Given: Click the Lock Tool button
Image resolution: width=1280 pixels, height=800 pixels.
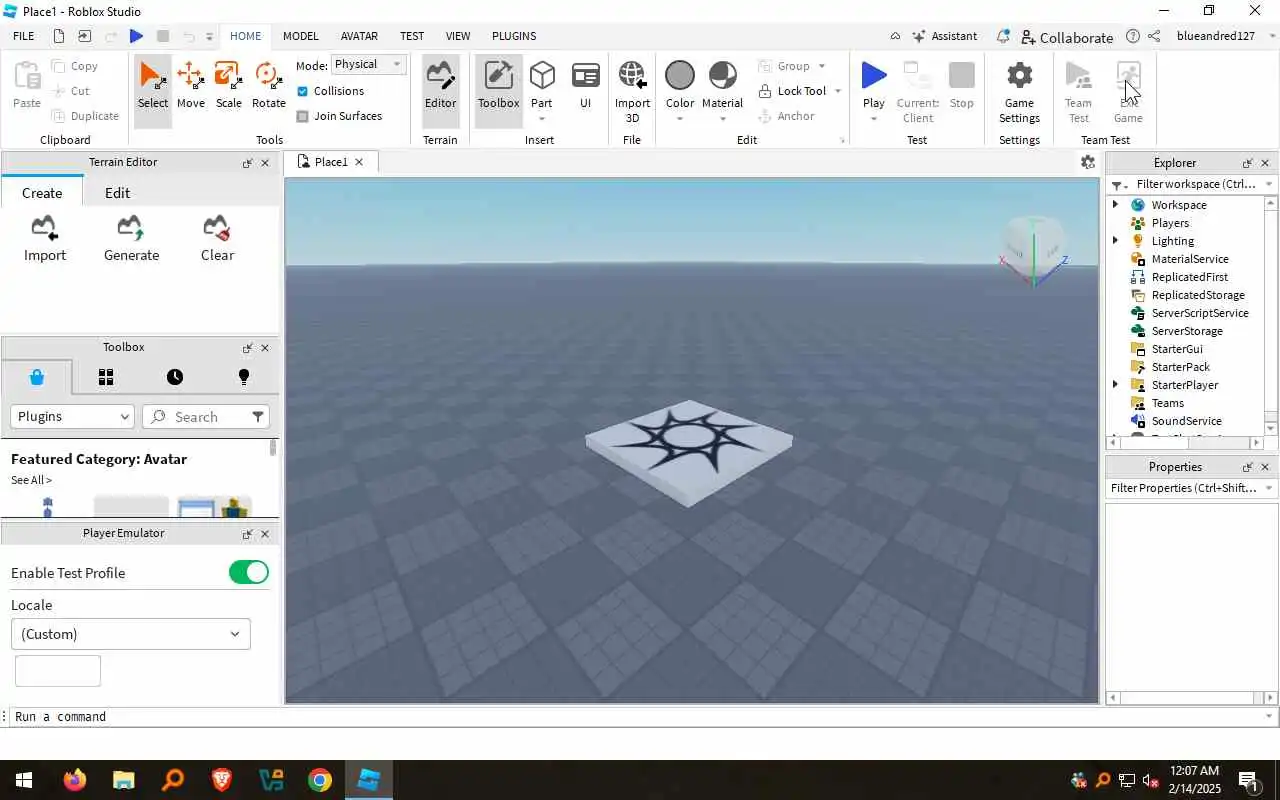Looking at the screenshot, I should click(x=792, y=91).
